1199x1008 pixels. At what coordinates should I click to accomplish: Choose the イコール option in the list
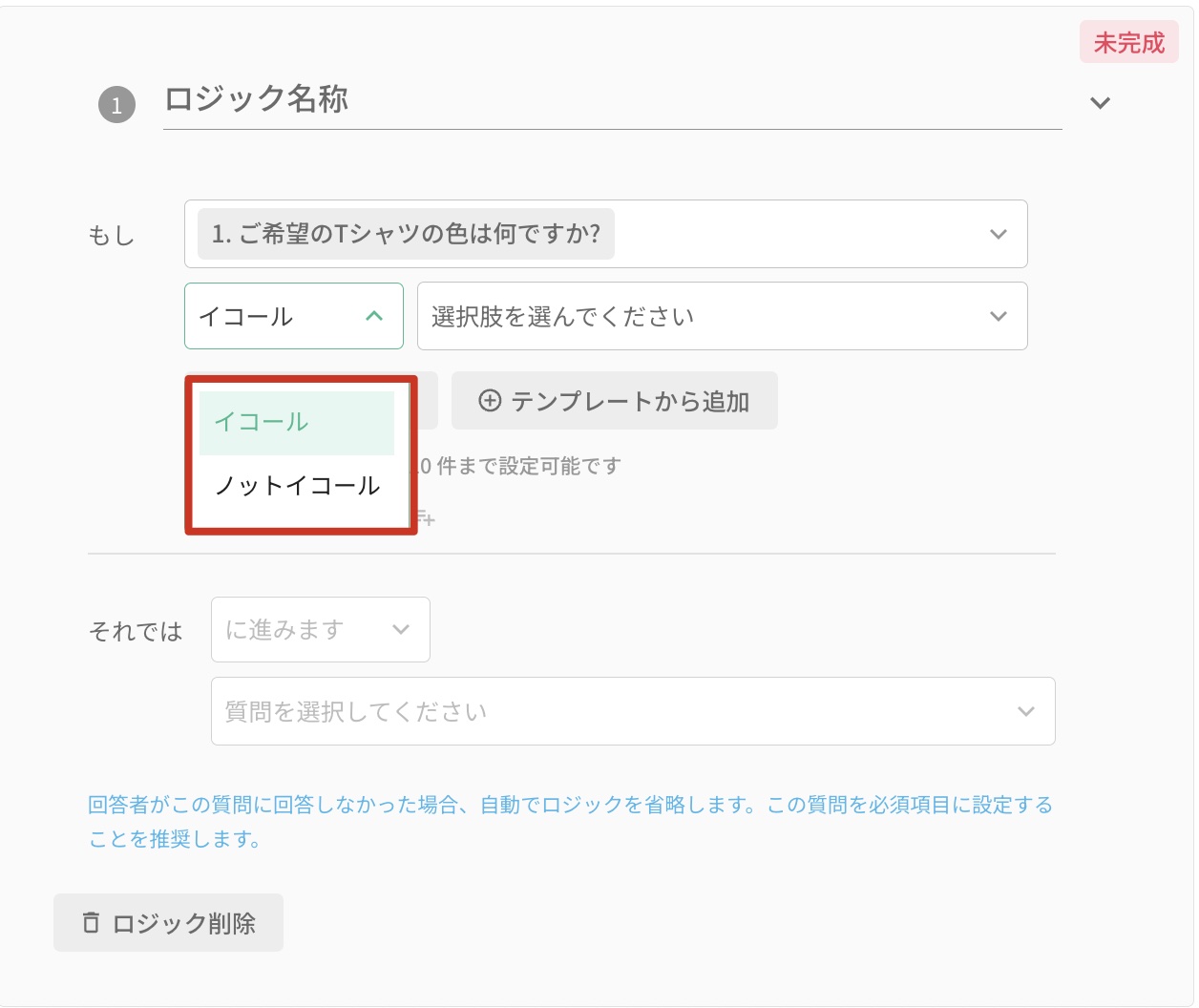point(296,423)
